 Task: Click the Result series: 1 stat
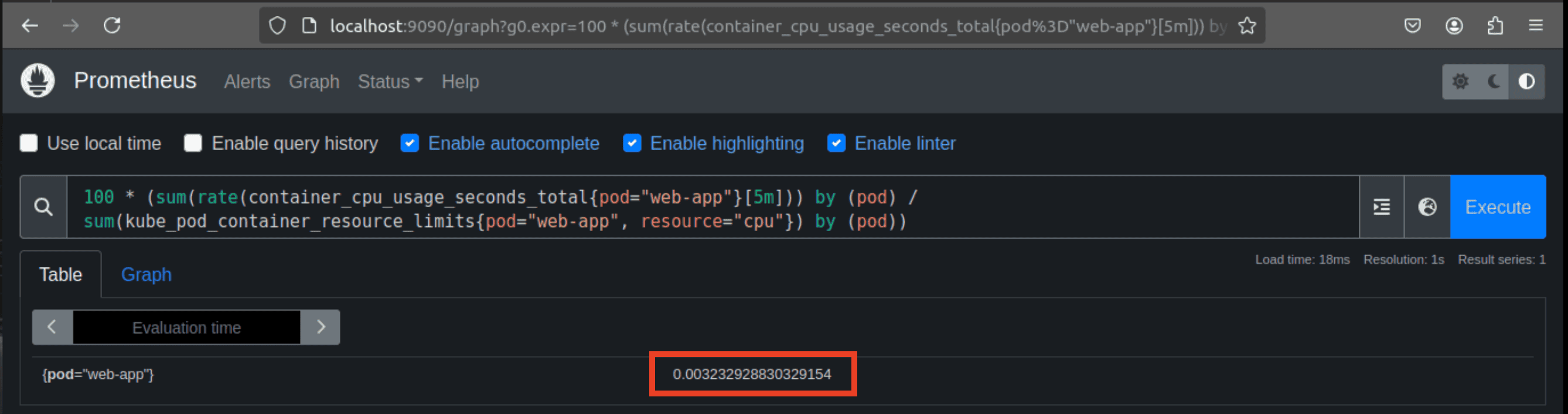pyautogui.click(x=1502, y=260)
